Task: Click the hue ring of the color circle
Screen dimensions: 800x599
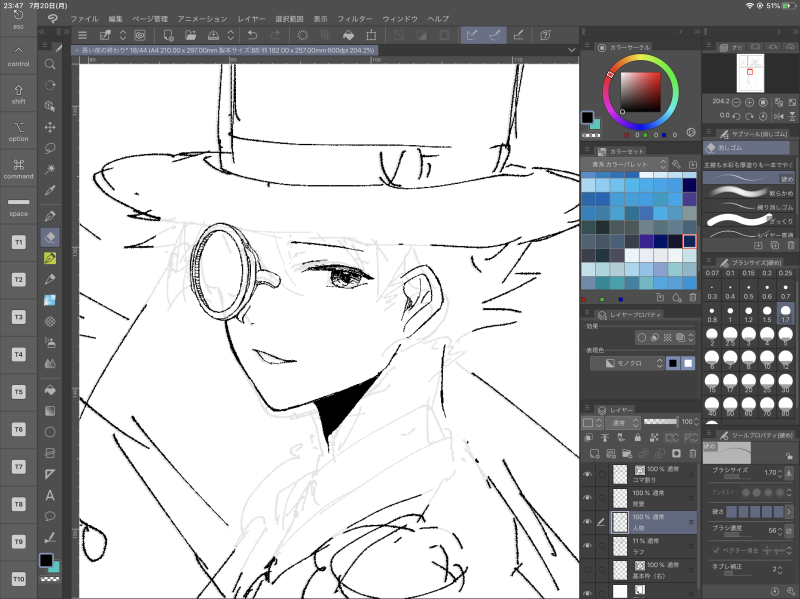Action: click(640, 57)
